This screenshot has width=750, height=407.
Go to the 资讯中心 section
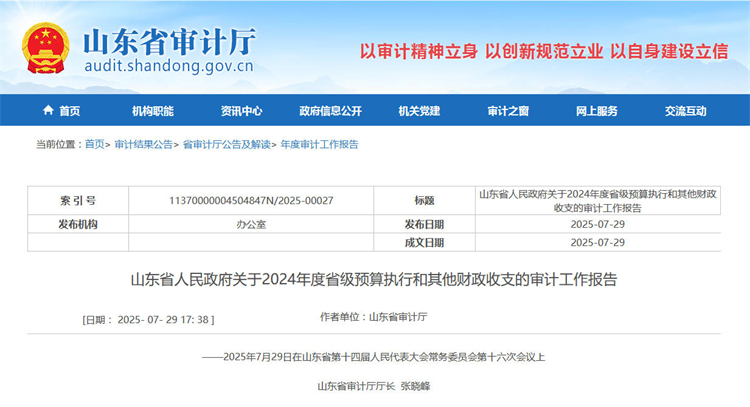tap(241, 111)
